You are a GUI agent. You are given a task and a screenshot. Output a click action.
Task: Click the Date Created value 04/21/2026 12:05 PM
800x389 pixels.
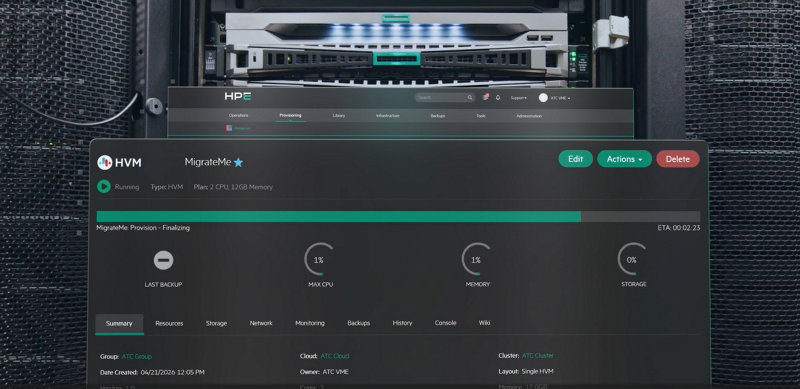point(172,373)
